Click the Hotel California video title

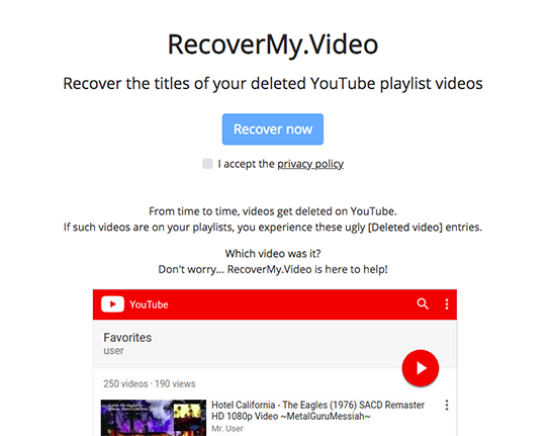(x=318, y=410)
